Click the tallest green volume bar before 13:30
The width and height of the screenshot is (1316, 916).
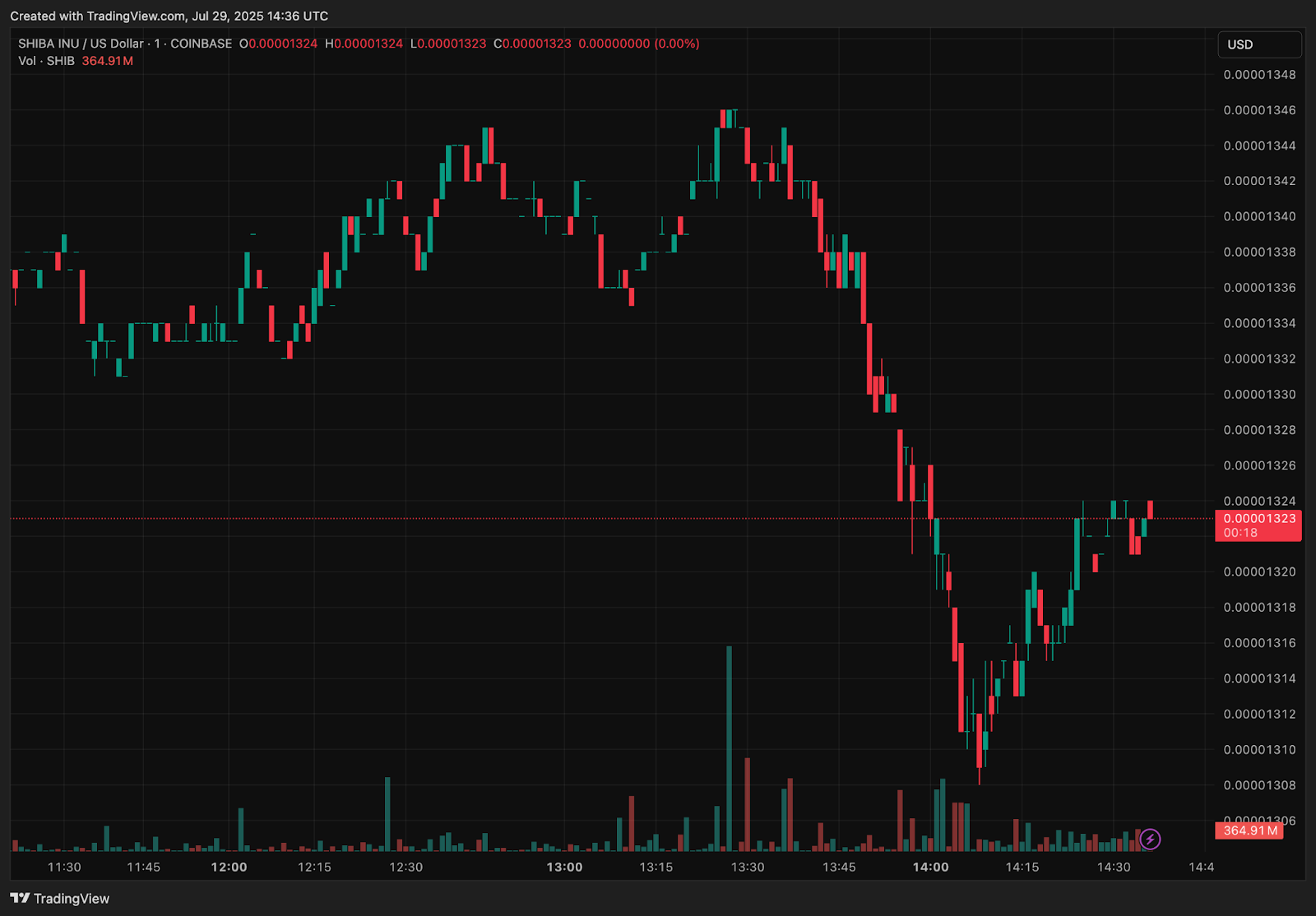729,748
